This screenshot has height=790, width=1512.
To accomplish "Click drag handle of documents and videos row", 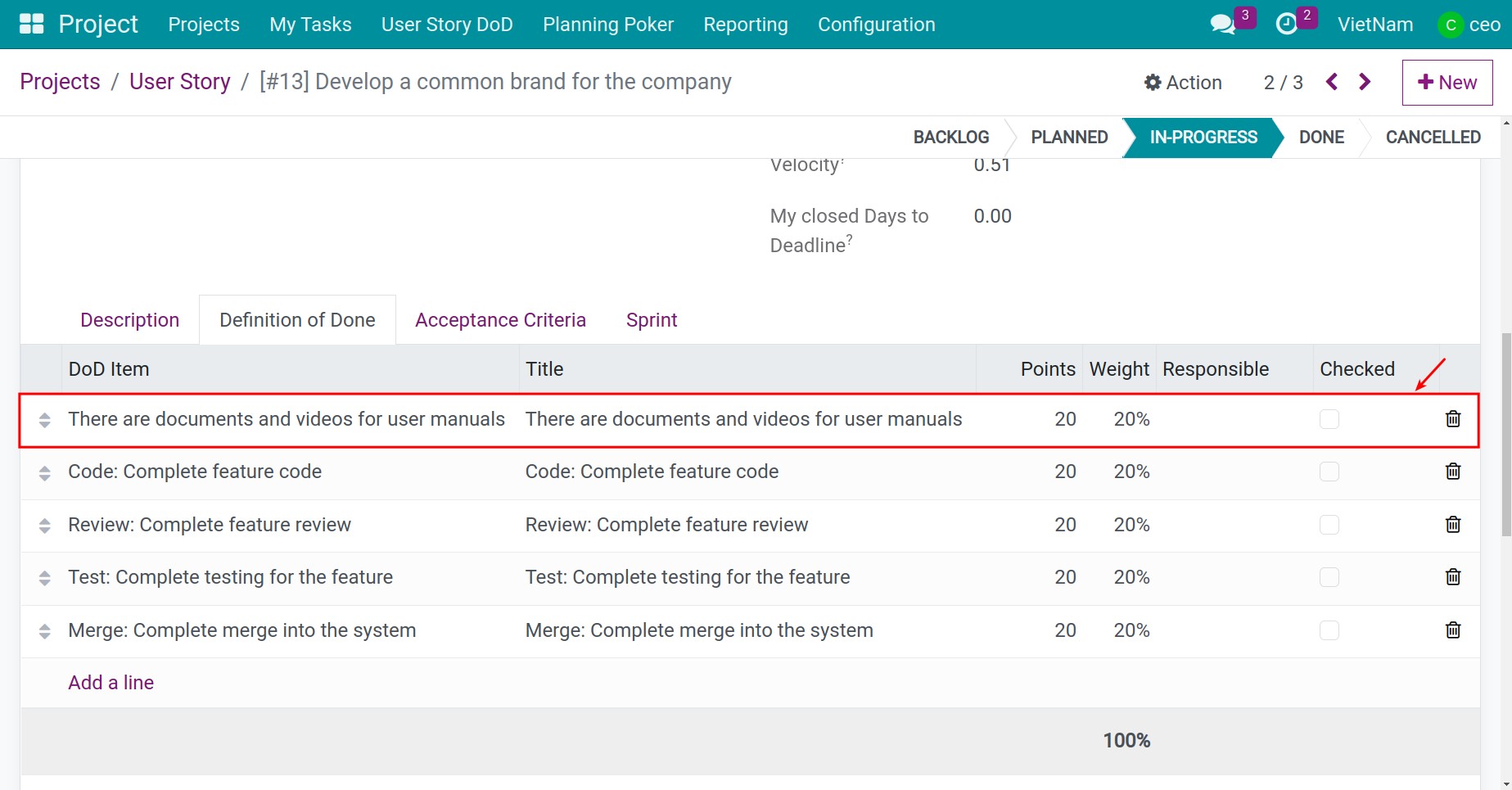I will click(x=45, y=420).
